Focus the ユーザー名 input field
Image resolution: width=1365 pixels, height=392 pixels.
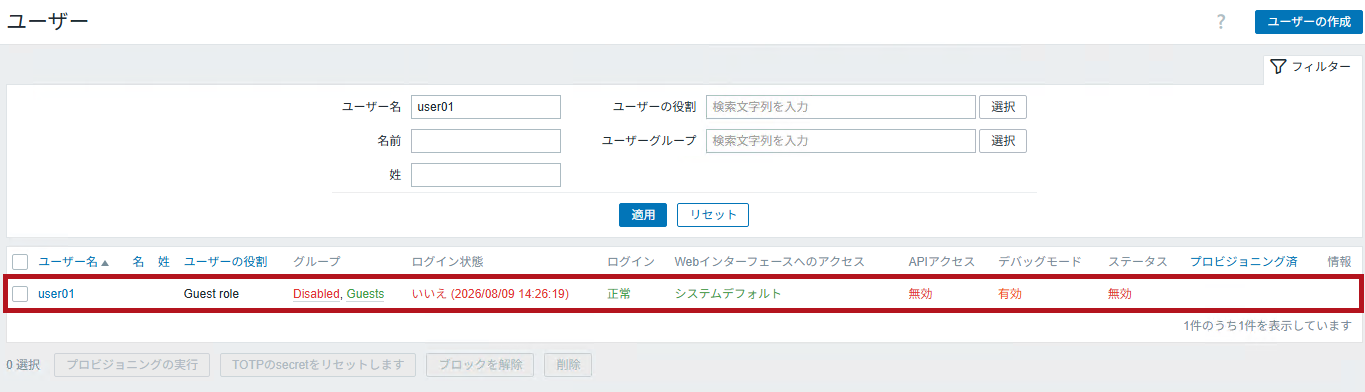(486, 107)
